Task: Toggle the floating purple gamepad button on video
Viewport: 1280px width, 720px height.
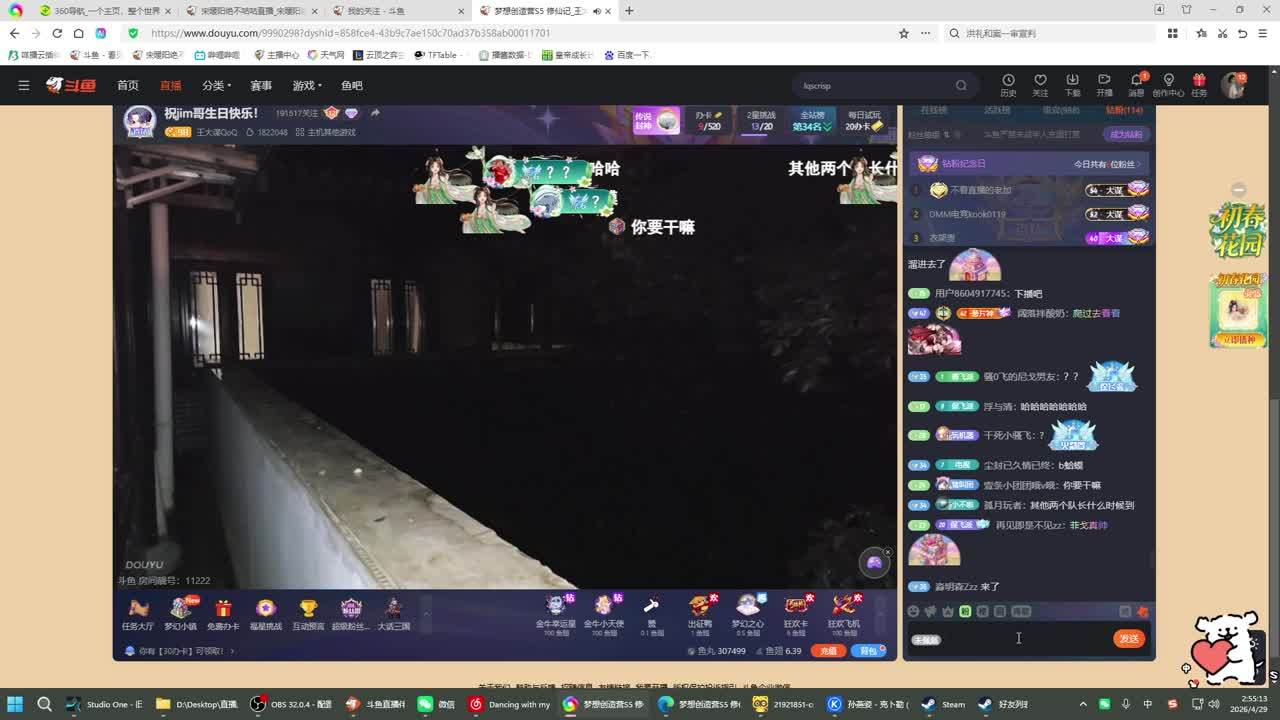Action: coord(874,562)
